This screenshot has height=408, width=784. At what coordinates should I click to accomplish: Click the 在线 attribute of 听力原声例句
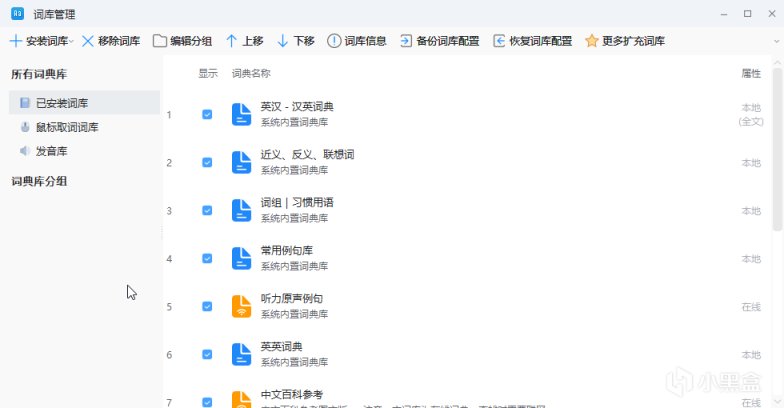click(751, 307)
